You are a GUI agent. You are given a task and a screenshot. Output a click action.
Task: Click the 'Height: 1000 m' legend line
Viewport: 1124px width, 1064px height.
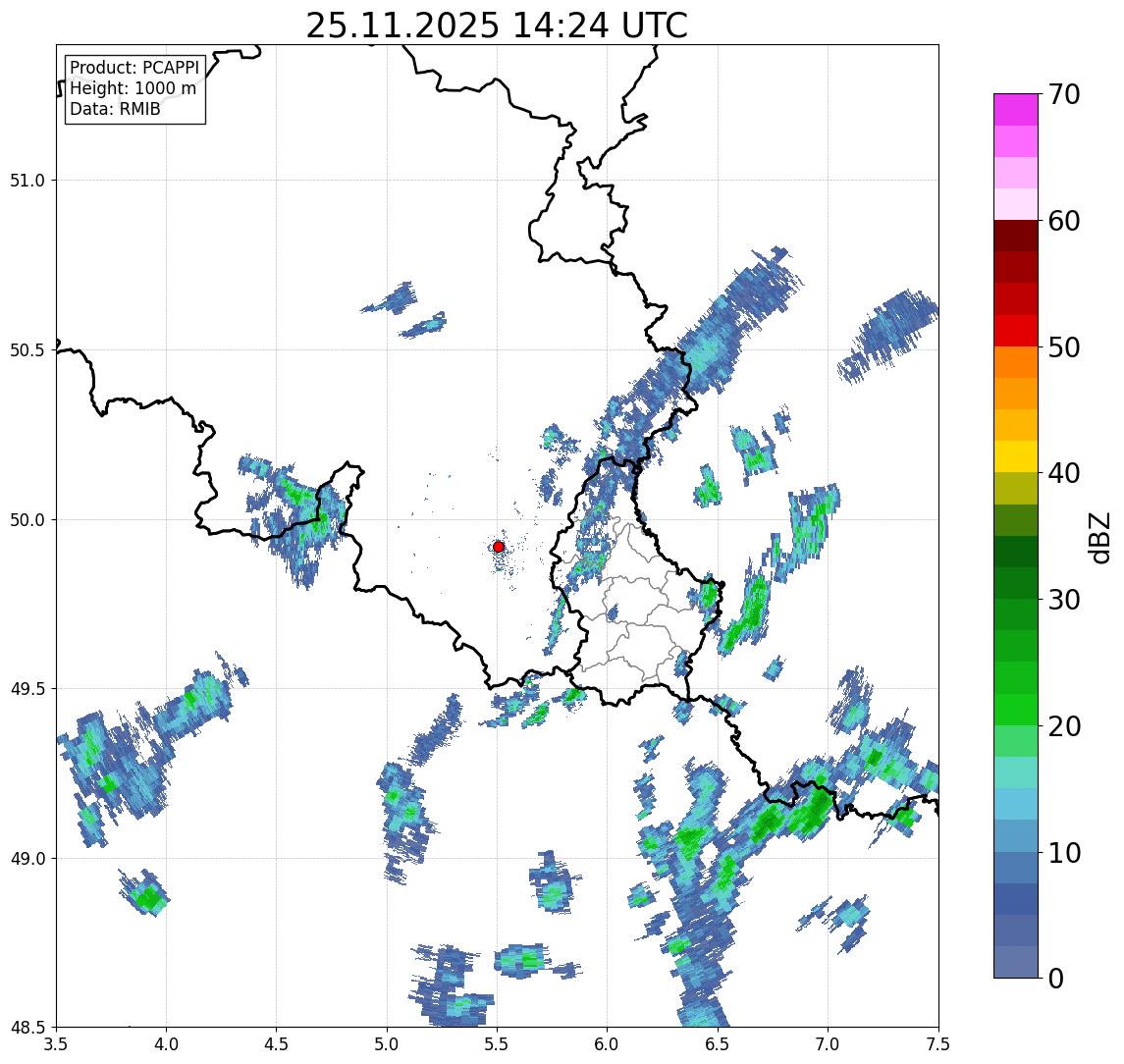(x=133, y=88)
